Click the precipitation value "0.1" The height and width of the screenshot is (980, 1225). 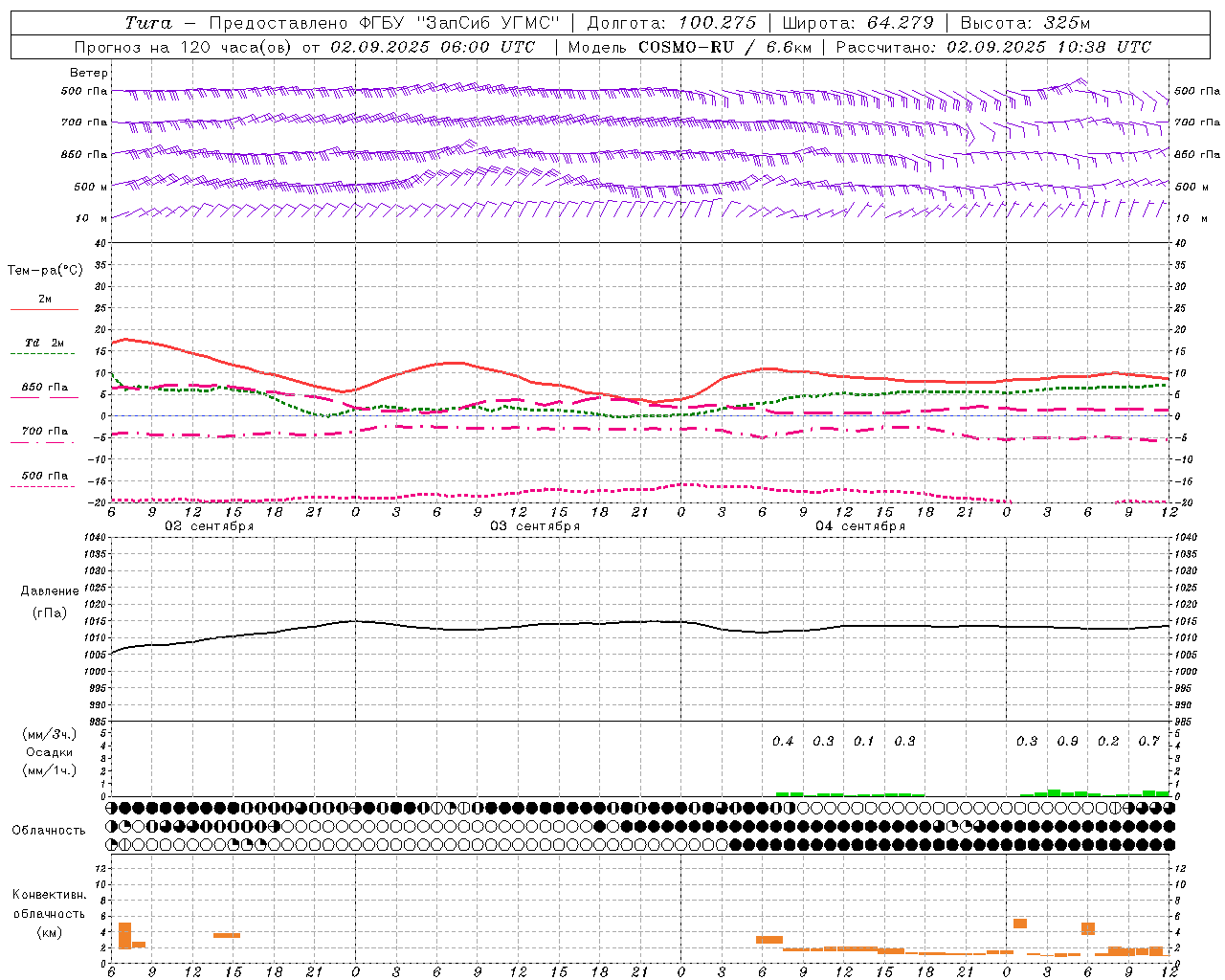pyautogui.click(x=864, y=741)
